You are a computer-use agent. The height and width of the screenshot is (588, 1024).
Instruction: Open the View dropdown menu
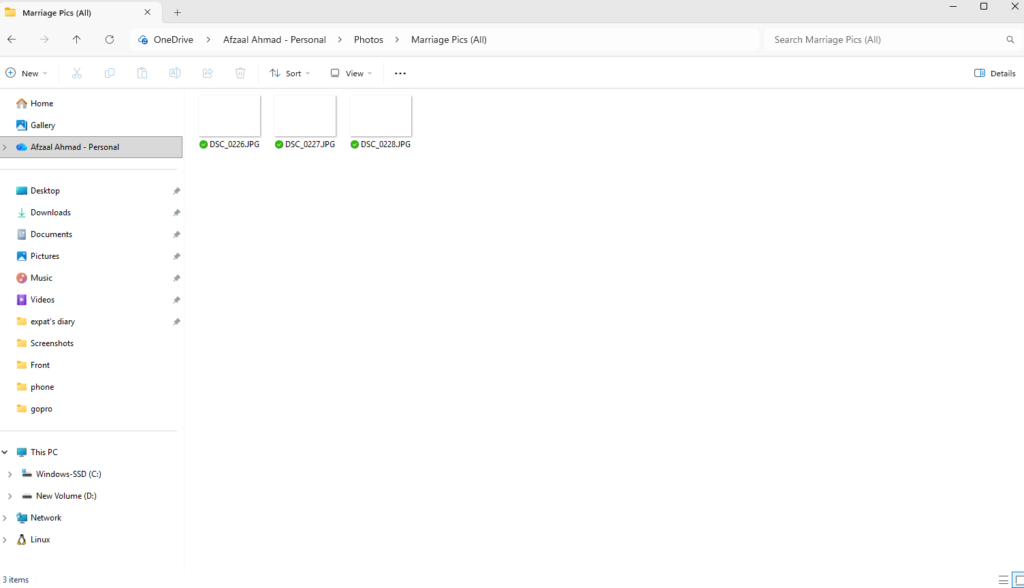351,73
